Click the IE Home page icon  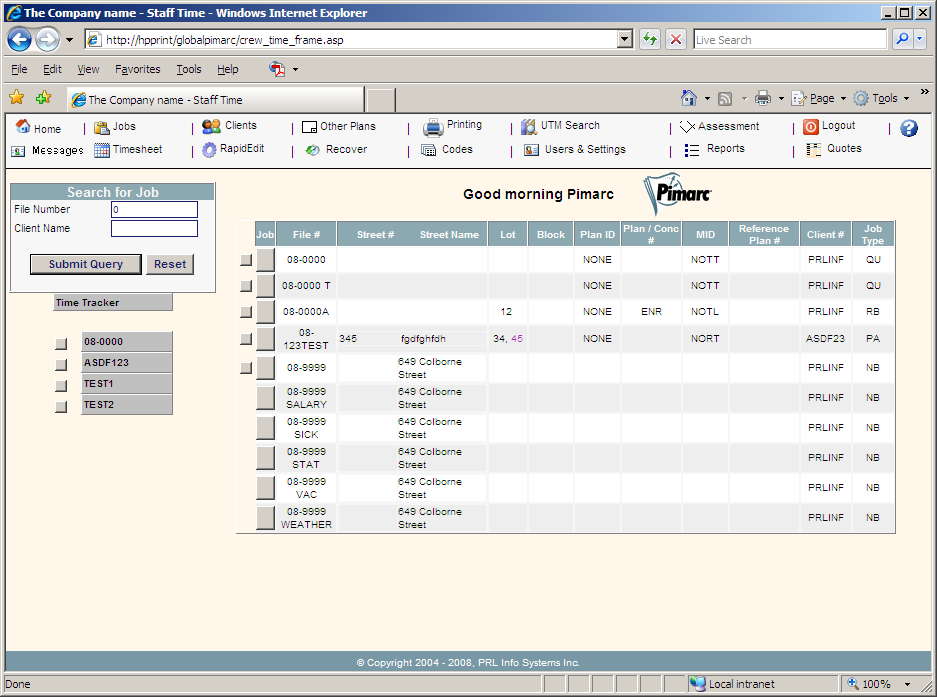(689, 98)
